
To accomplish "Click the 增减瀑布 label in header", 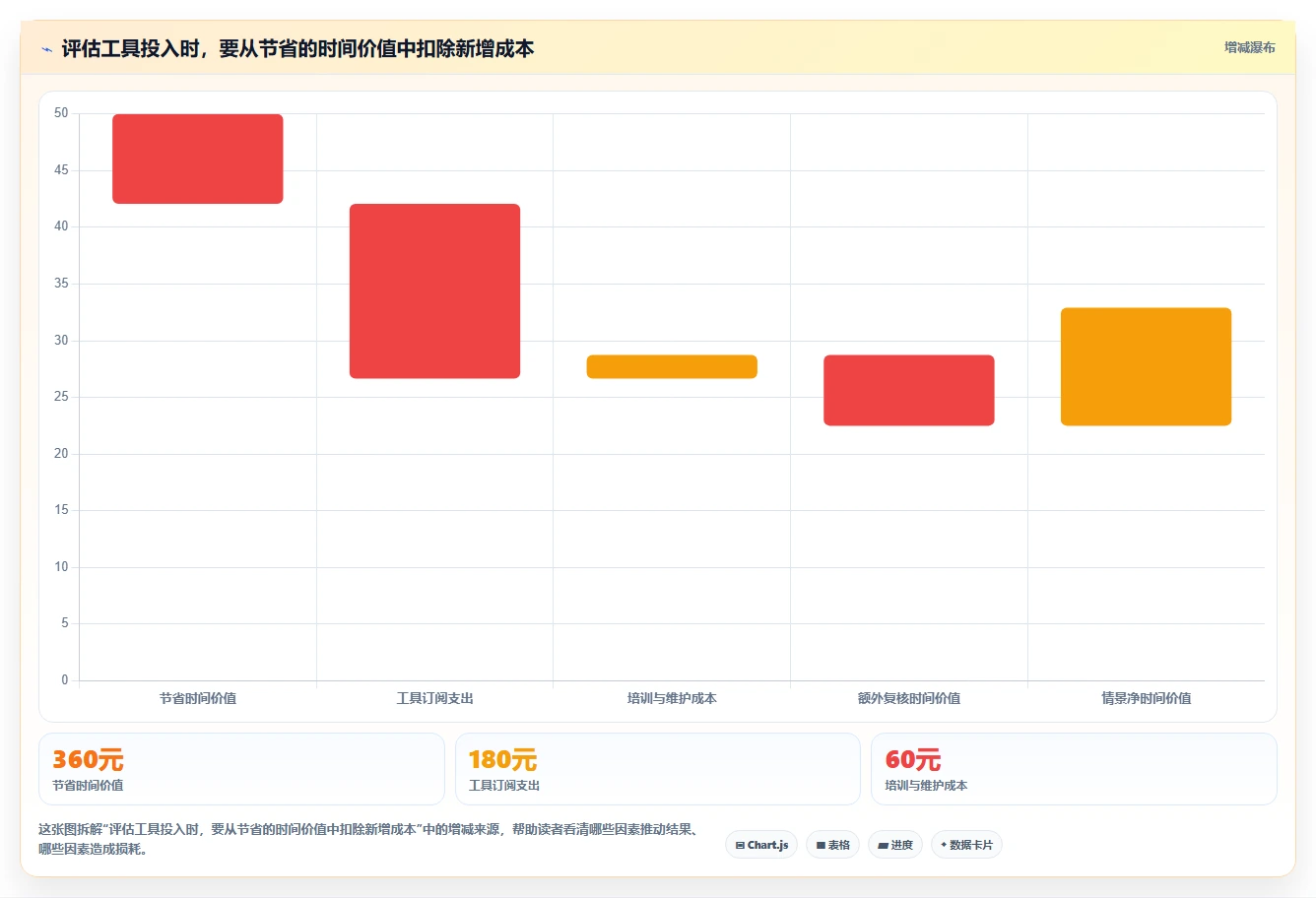I will pyautogui.click(x=1249, y=47).
